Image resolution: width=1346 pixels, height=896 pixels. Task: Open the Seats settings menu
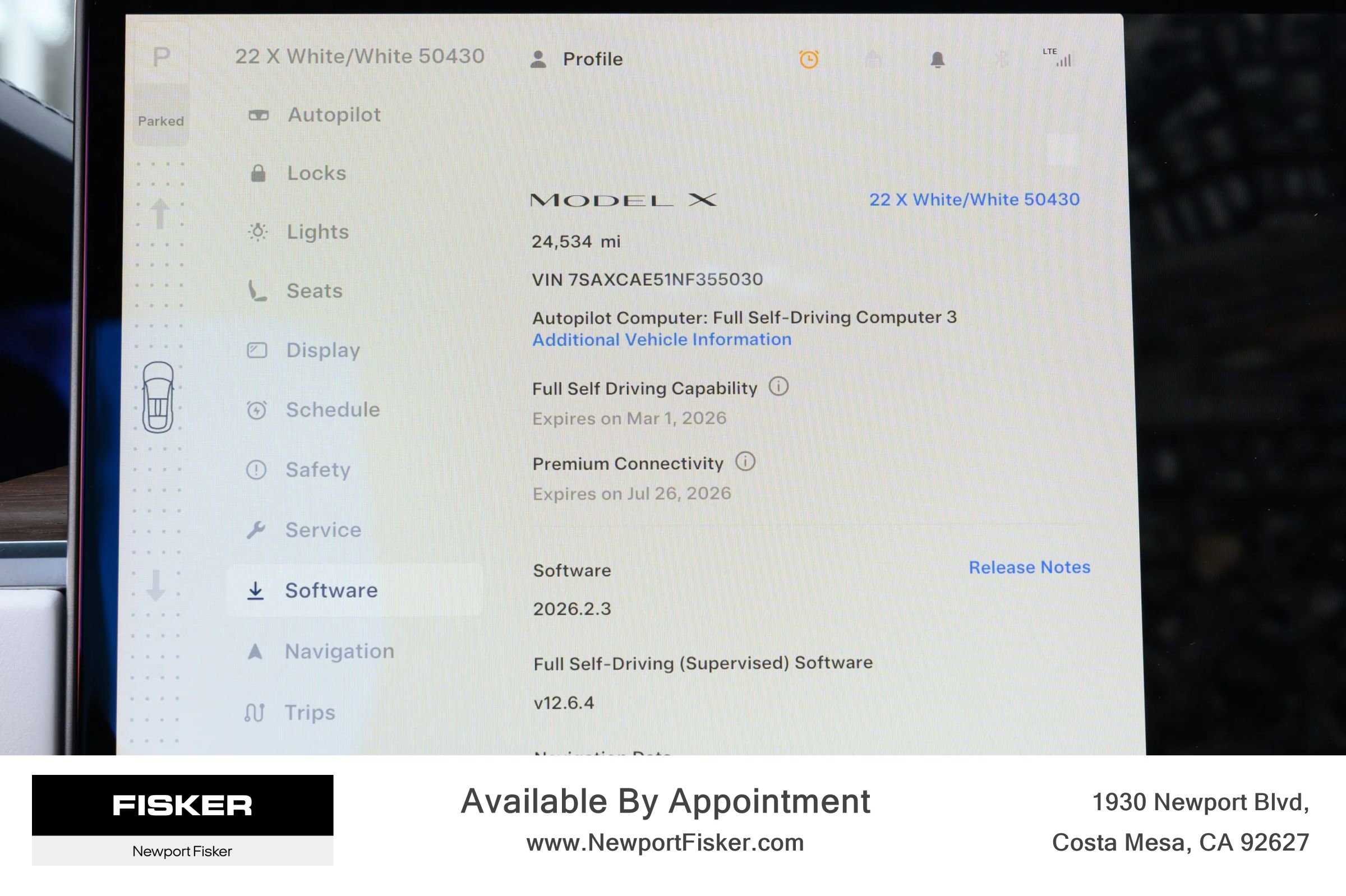[x=314, y=291]
